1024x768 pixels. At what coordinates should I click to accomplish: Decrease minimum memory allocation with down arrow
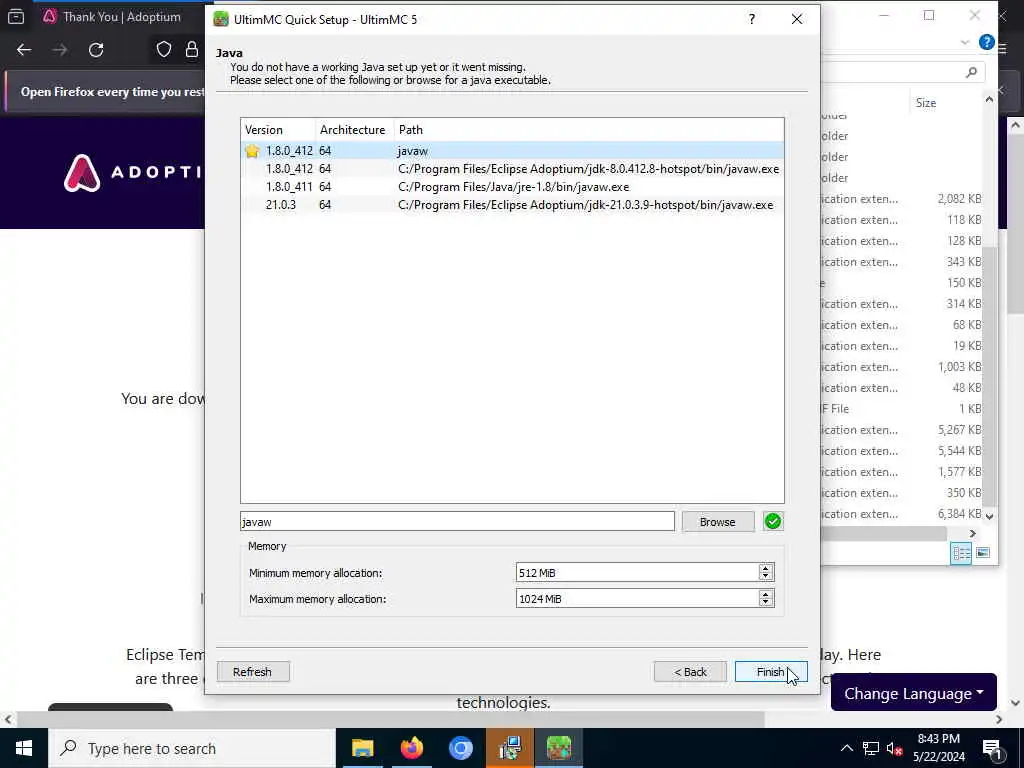766,577
